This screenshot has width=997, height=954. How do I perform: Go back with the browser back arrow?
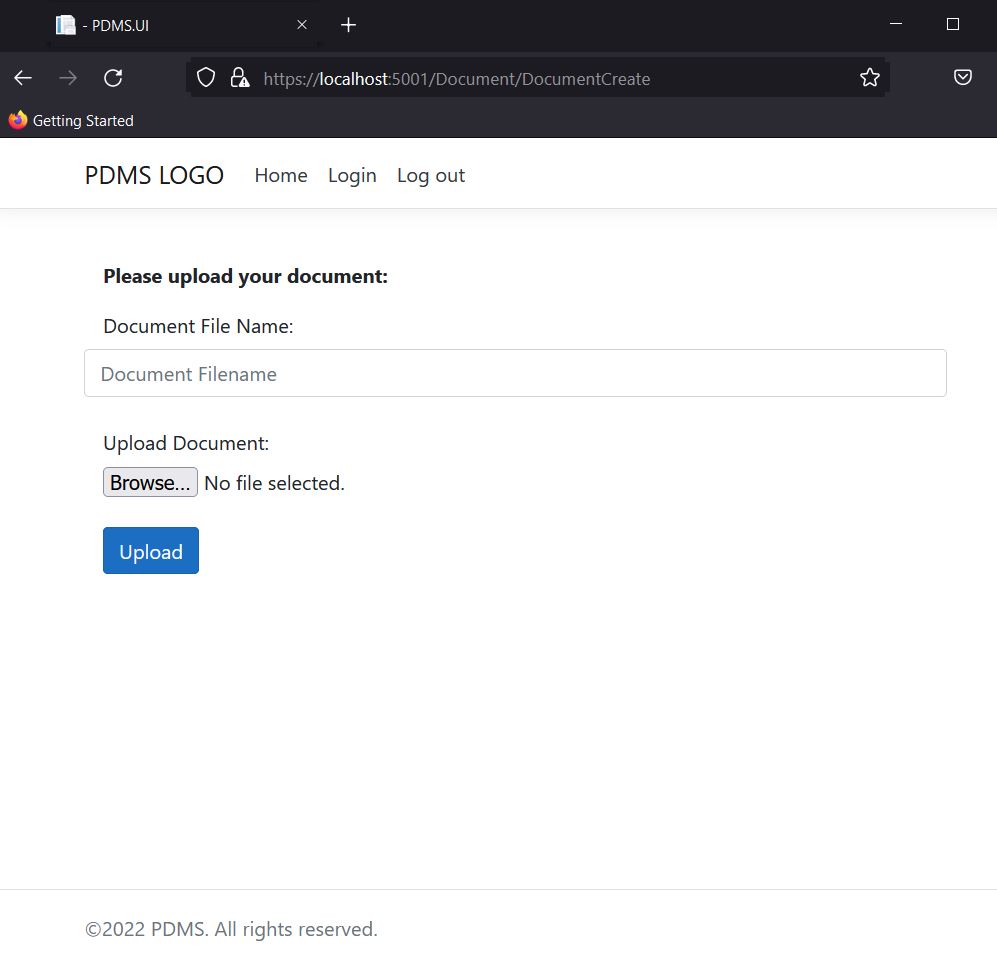point(23,78)
